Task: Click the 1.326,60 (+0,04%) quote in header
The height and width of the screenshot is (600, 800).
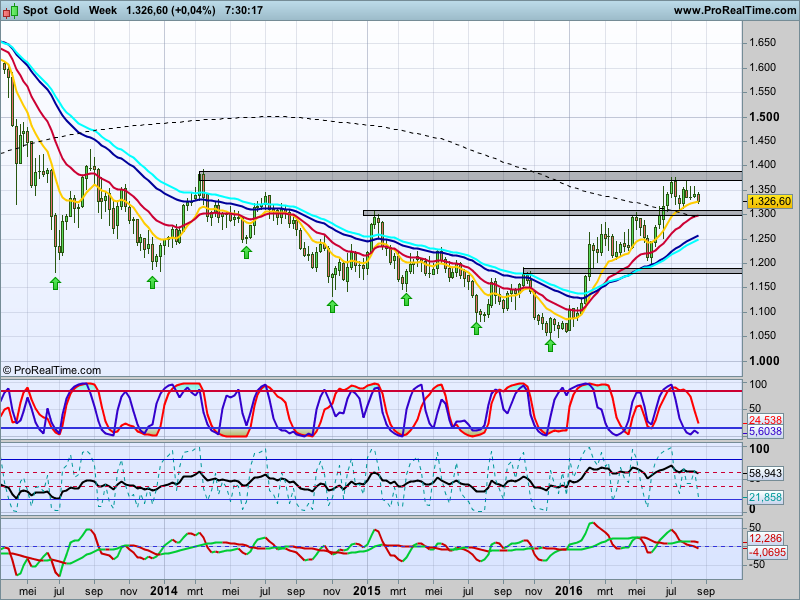Action: pyautogui.click(x=171, y=10)
